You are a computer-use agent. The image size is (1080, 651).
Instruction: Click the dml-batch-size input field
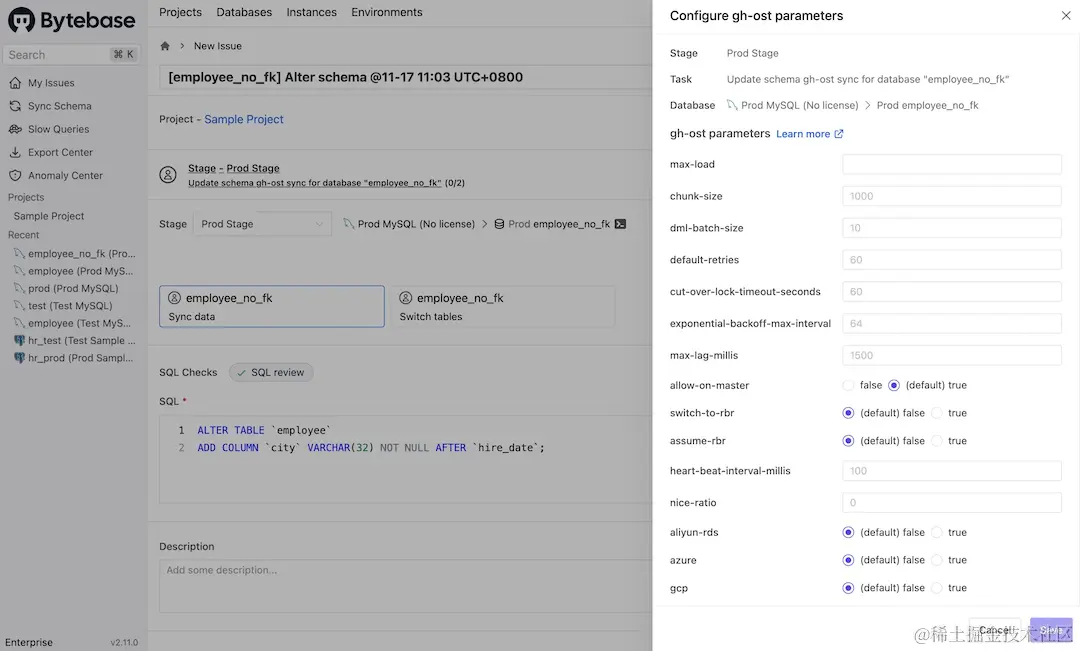(952, 228)
